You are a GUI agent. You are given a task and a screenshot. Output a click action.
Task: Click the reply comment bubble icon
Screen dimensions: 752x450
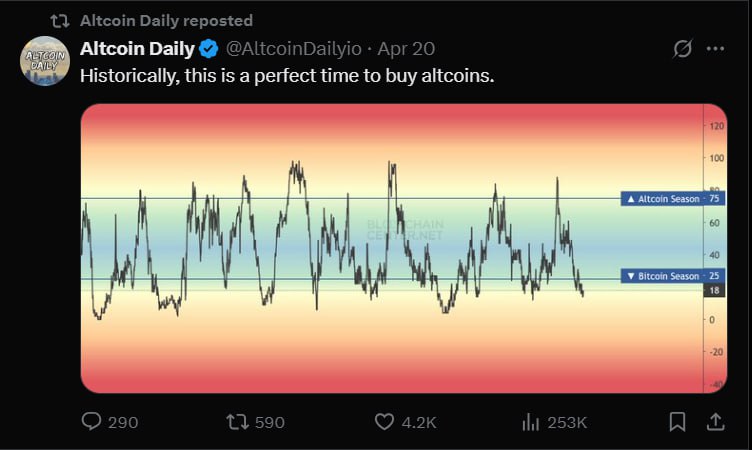(x=91, y=421)
